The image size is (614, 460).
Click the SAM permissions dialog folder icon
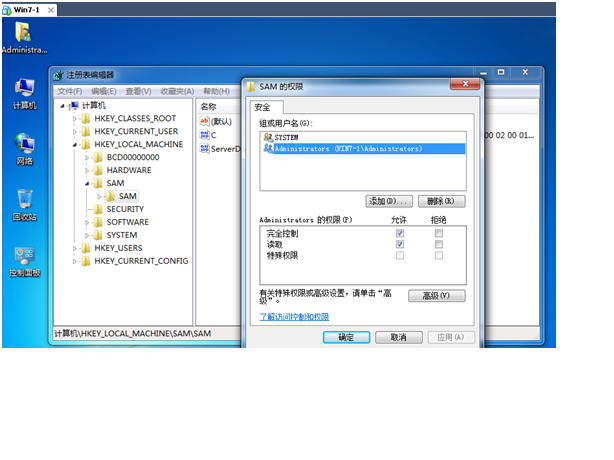coord(251,87)
